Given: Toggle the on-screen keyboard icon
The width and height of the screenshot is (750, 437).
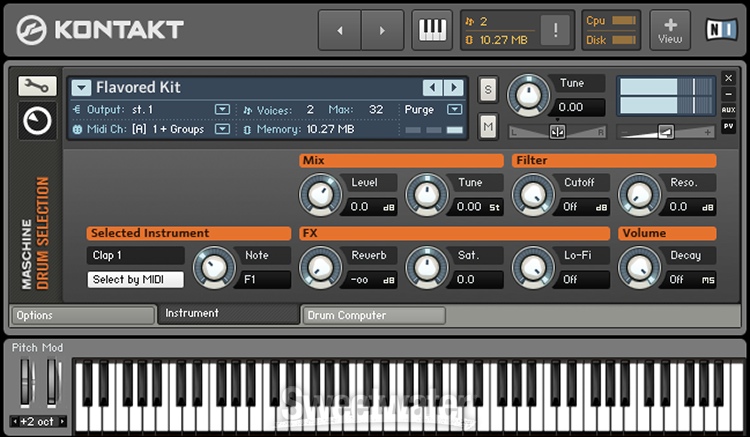Looking at the screenshot, I should point(432,31).
